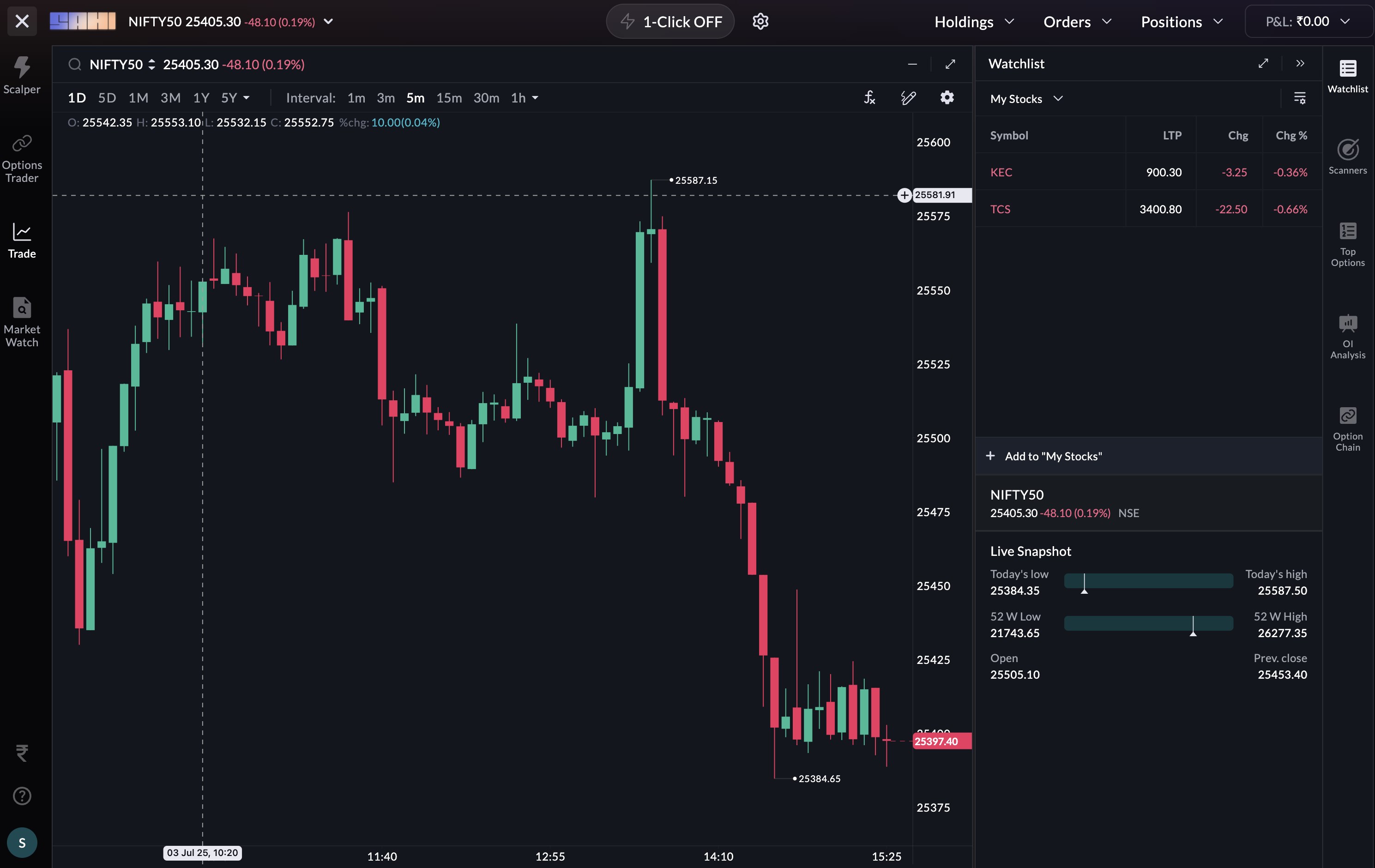The image size is (1375, 868).
Task: Sort watchlist by Chg % column
Action: point(1291,135)
